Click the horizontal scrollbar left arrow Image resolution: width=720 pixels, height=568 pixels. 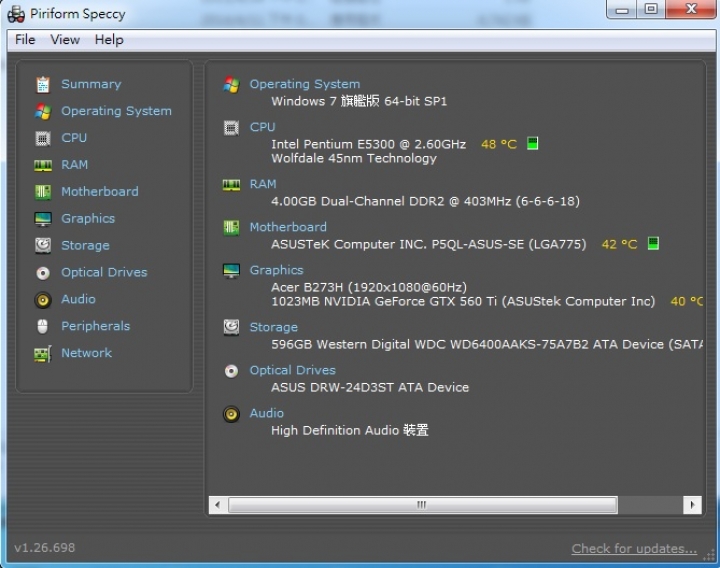click(218, 505)
